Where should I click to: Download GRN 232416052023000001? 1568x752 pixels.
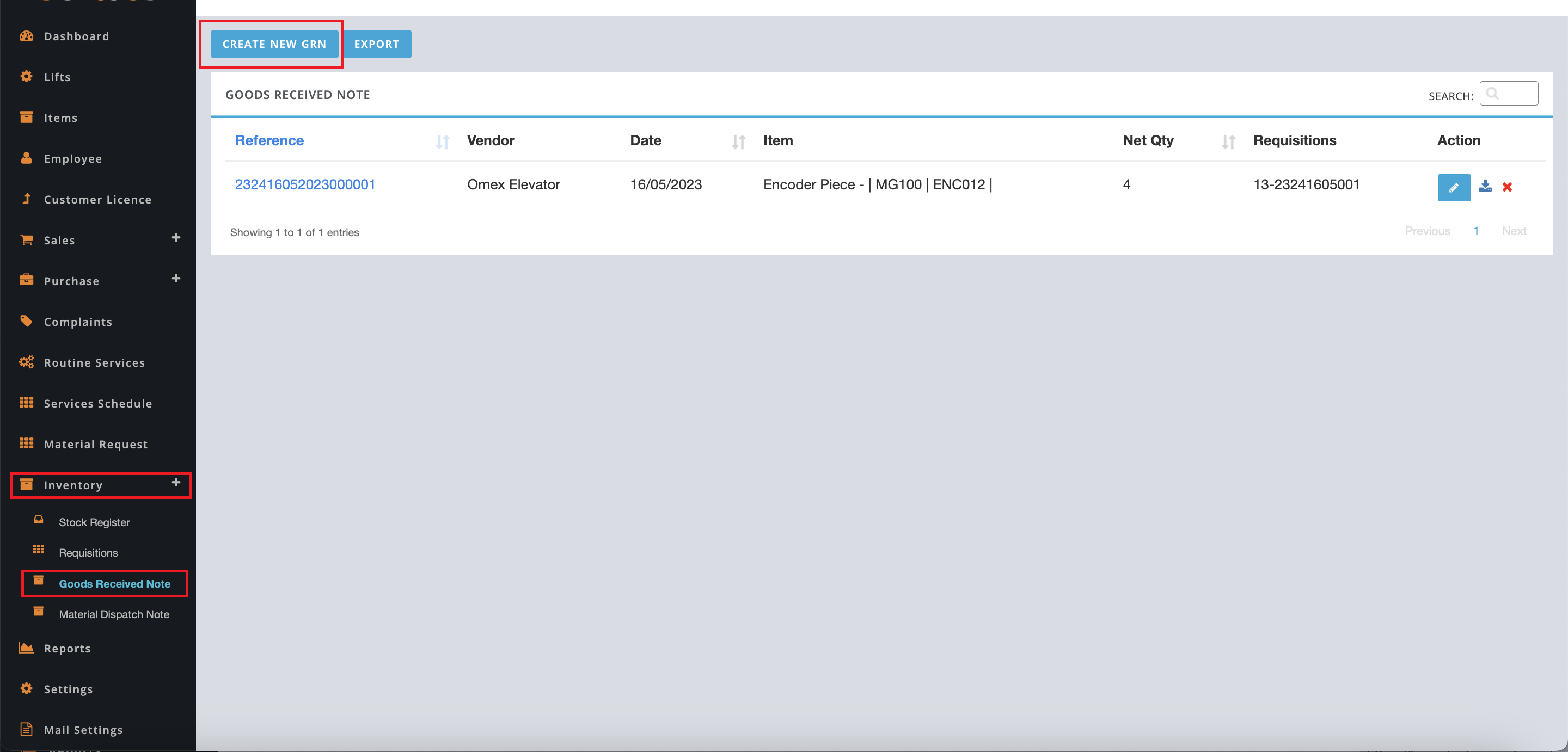[1485, 186]
